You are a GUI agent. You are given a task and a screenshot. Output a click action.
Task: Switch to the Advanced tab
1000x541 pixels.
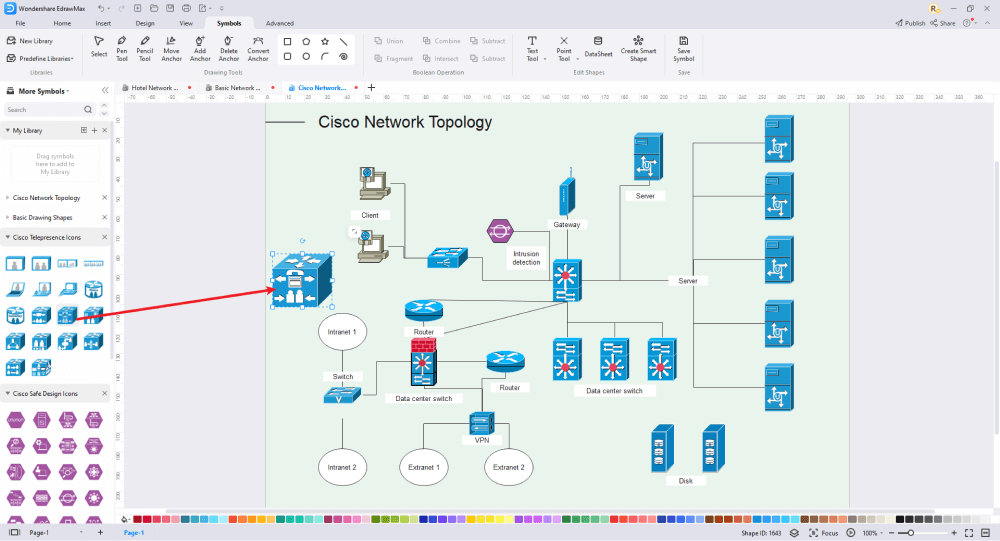280,23
